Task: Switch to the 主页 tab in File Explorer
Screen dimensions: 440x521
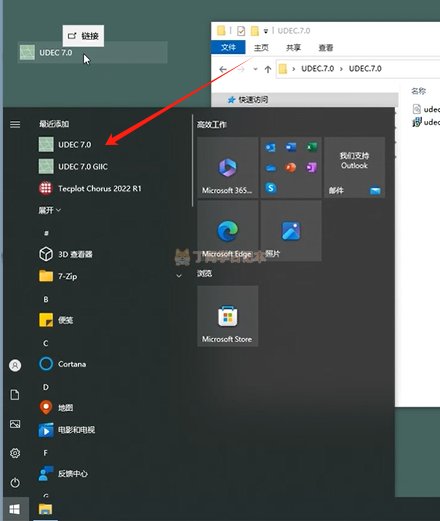Action: click(261, 48)
